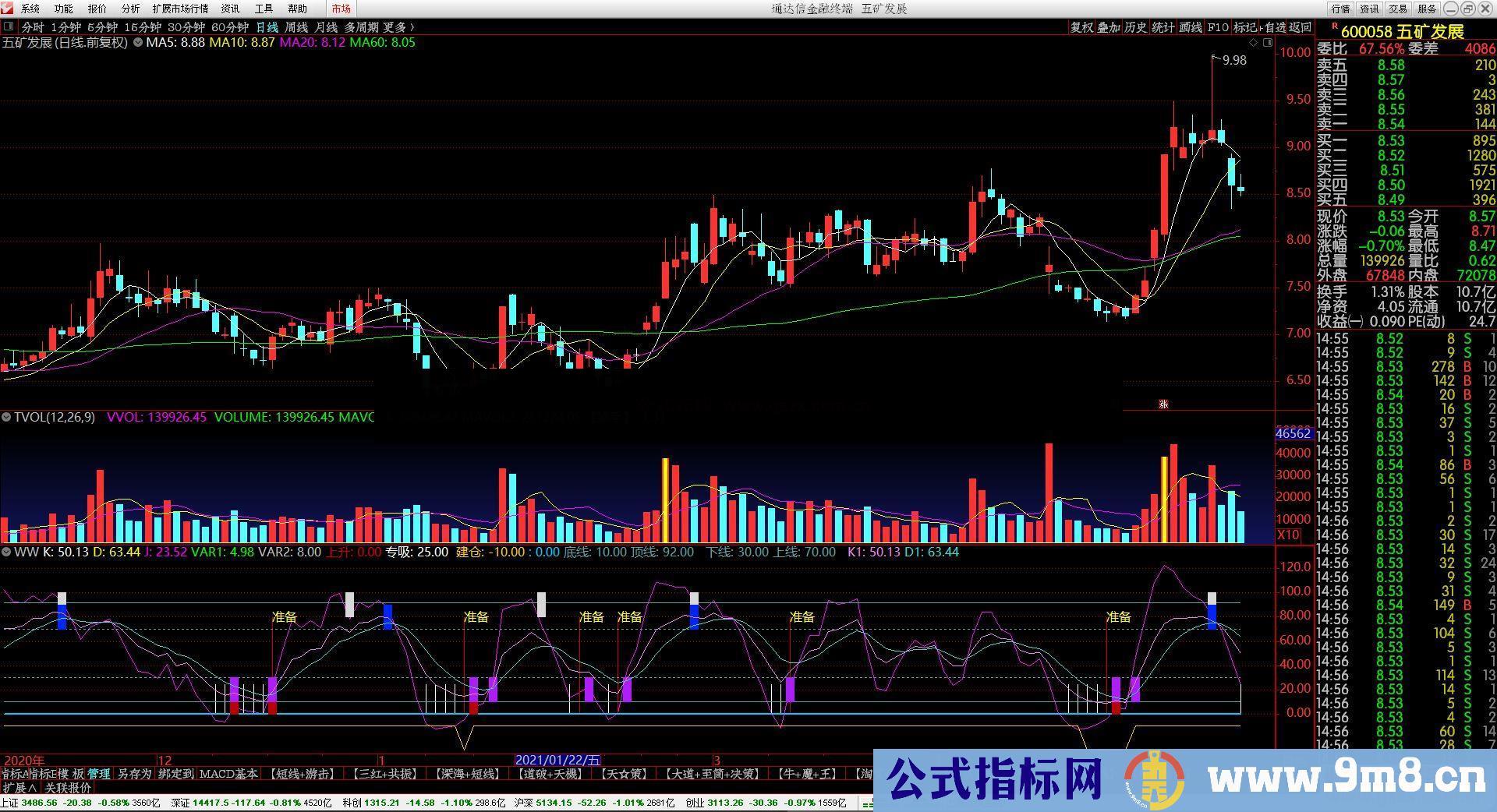Image resolution: width=1497 pixels, height=812 pixels.
Task: Open the 统计 statistics tool
Action: click(x=1162, y=26)
